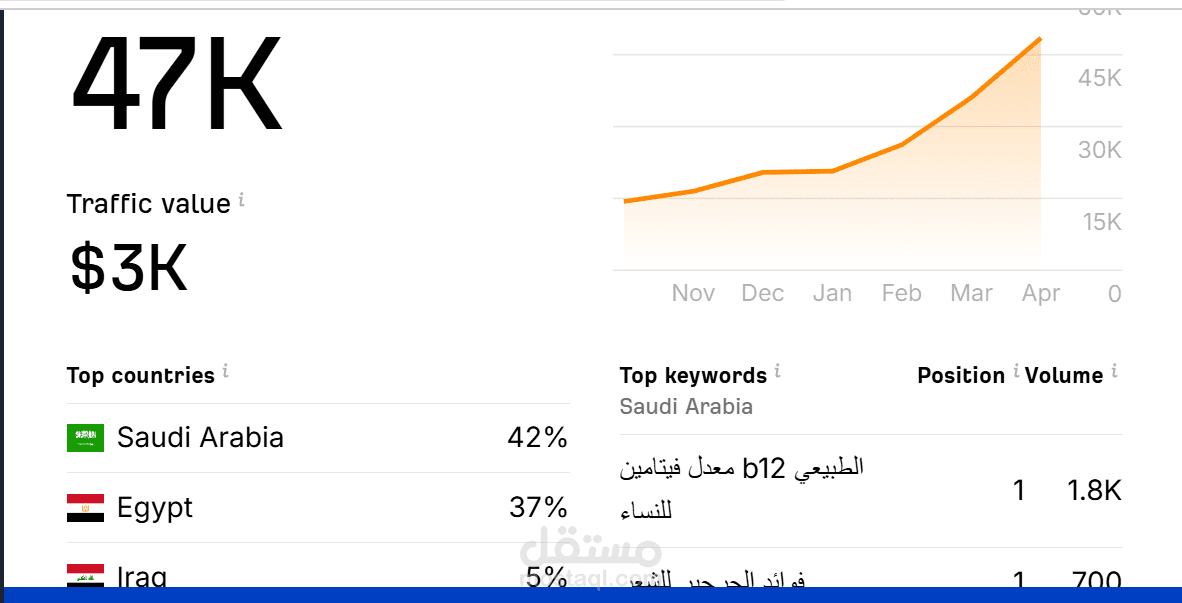1182x603 pixels.
Task: Click the 47K traffic metric
Action: pos(176,84)
